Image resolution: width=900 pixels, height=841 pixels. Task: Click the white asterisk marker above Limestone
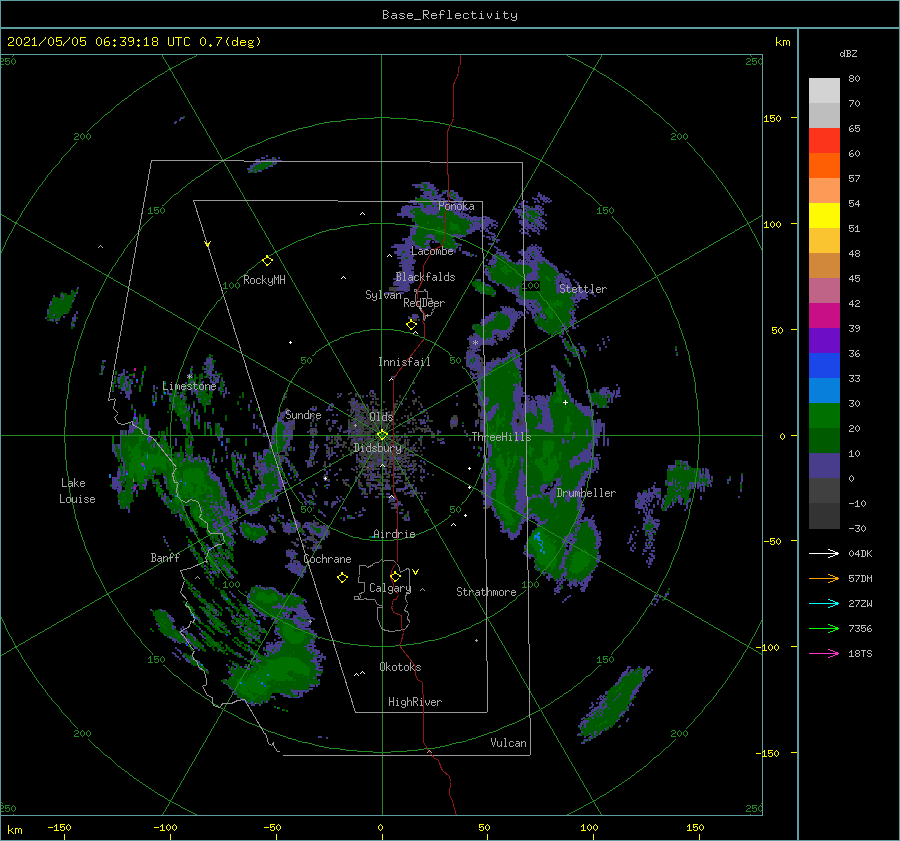coord(189,377)
